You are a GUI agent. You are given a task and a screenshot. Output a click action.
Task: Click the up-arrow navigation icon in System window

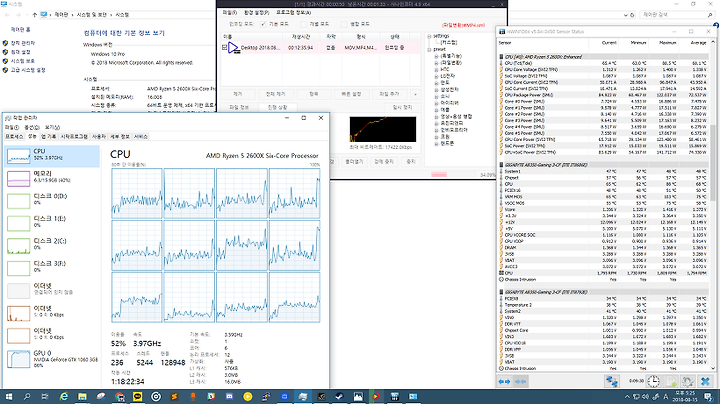pyautogui.click(x=34, y=15)
